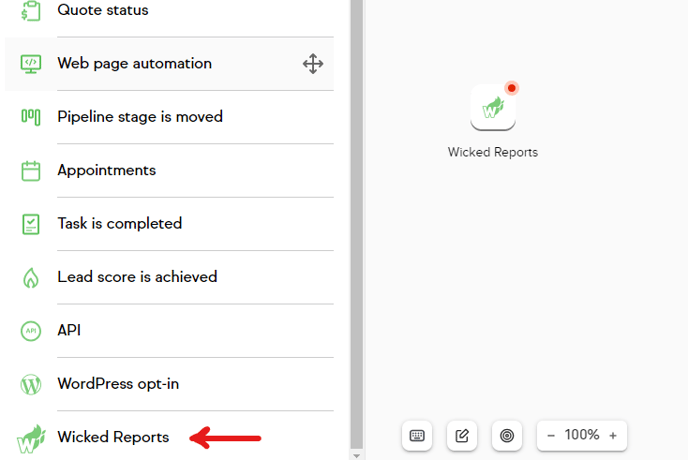Select the Lead score flame icon
The image size is (688, 460).
coord(31,278)
